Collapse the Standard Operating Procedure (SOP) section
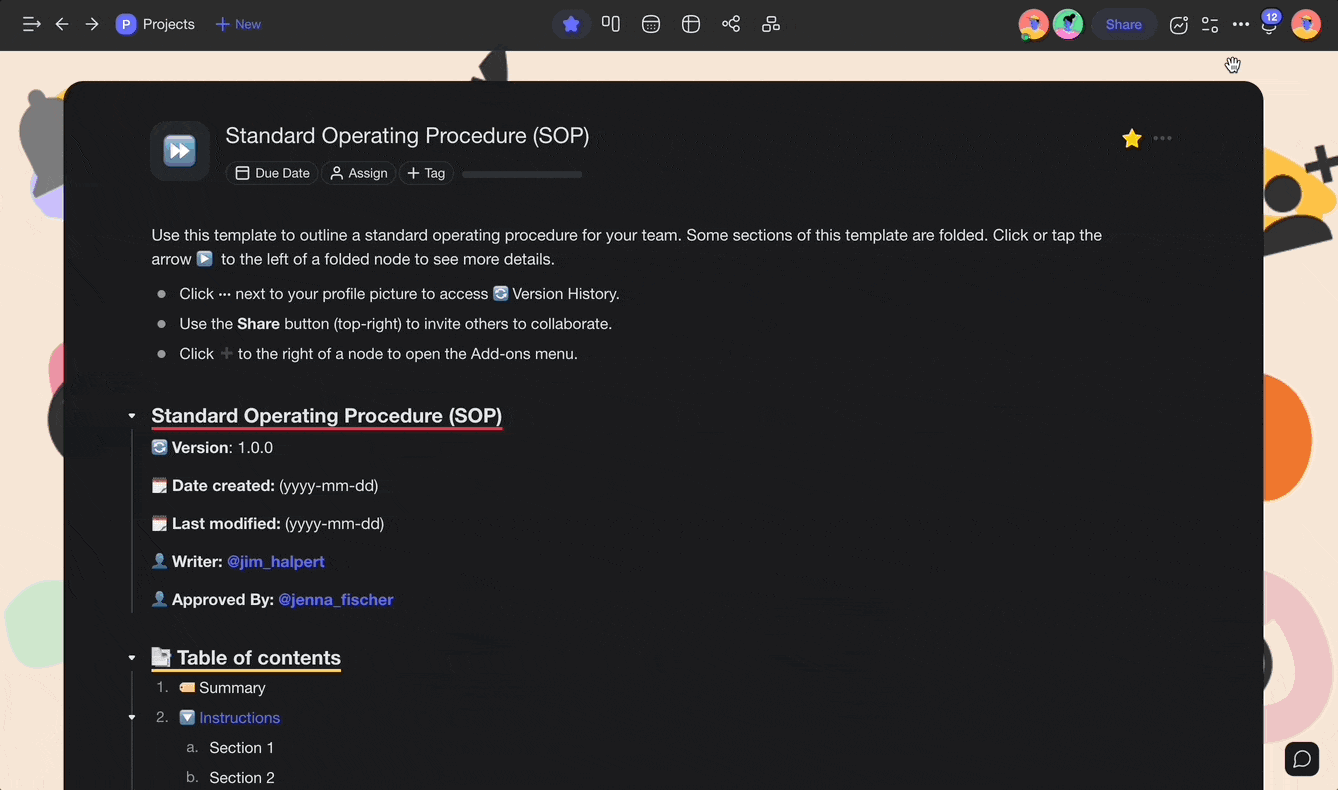Screen dimensions: 1338x790 tap(132, 416)
